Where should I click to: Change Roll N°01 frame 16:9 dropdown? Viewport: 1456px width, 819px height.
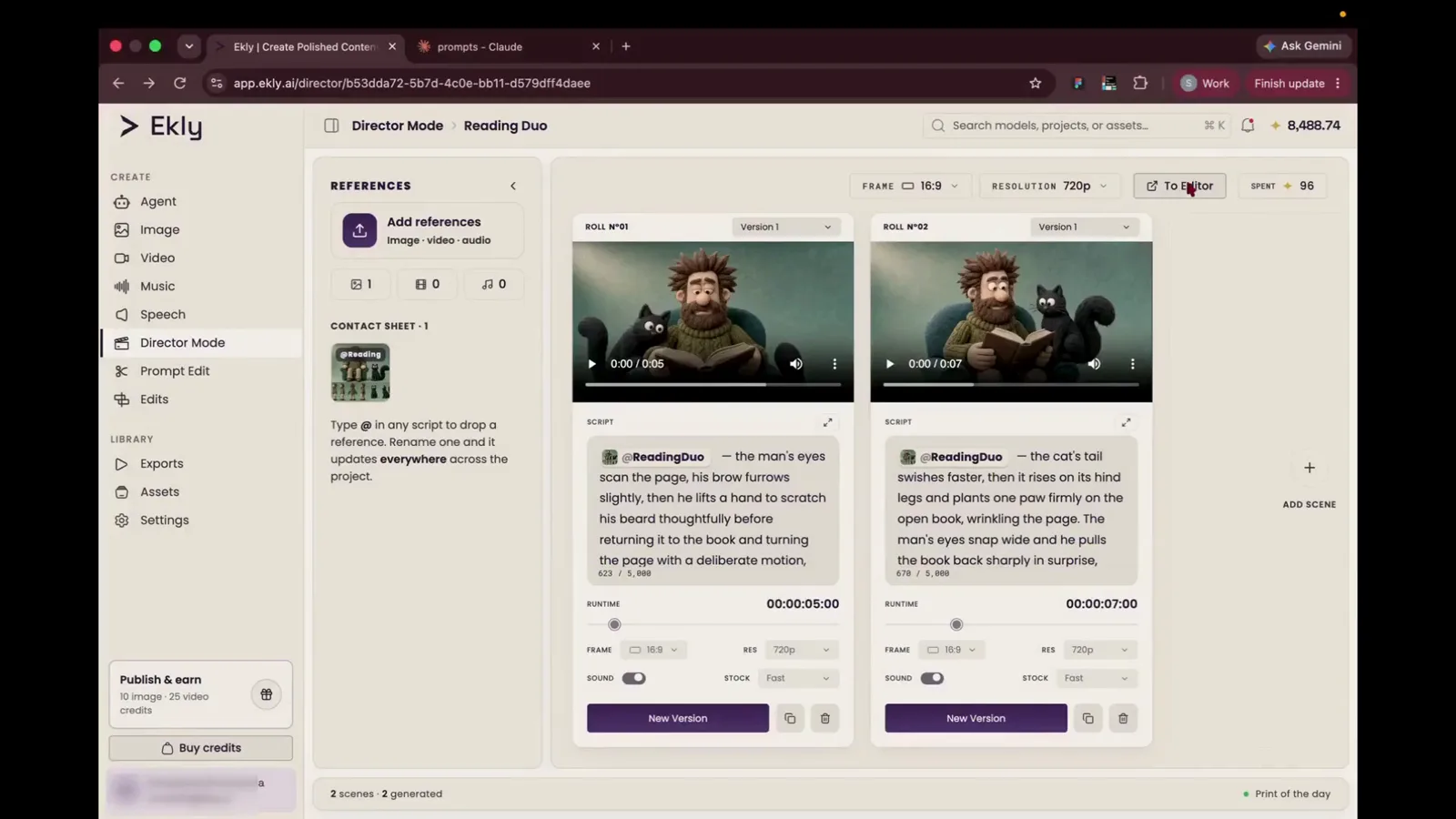tap(653, 650)
